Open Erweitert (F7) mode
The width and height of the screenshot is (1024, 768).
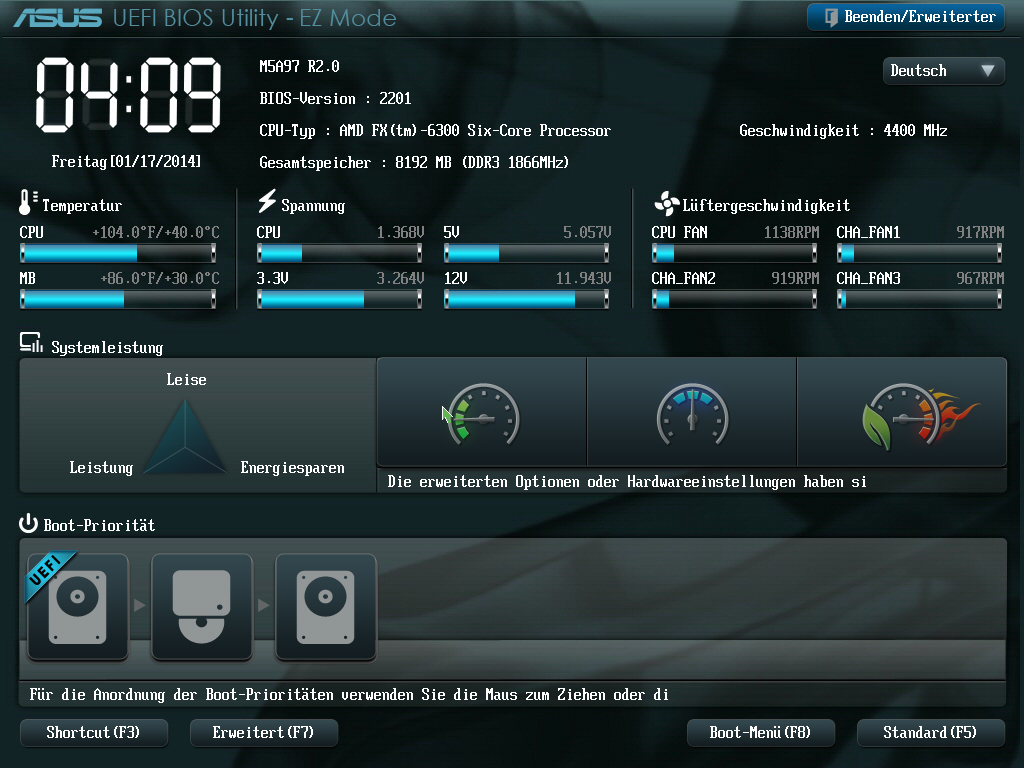(263, 733)
